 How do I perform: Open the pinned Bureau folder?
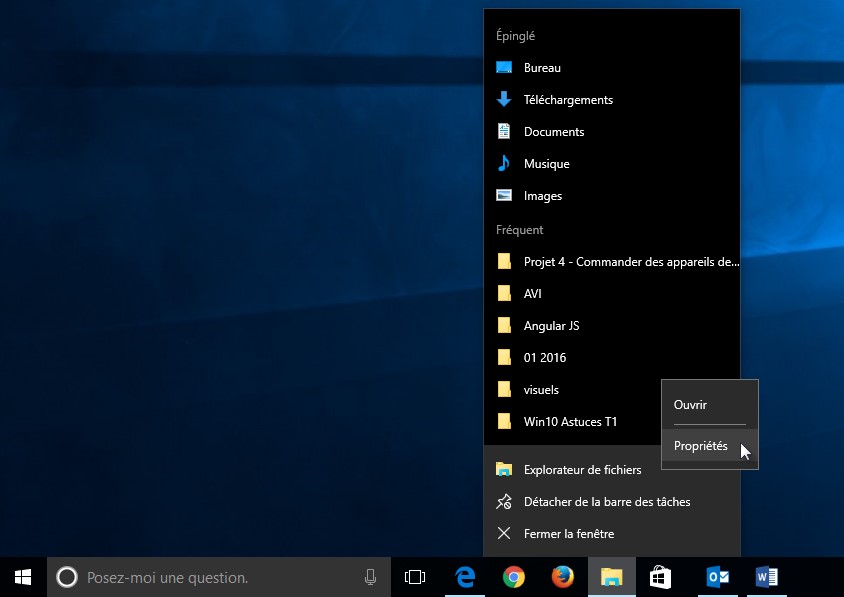(542, 68)
